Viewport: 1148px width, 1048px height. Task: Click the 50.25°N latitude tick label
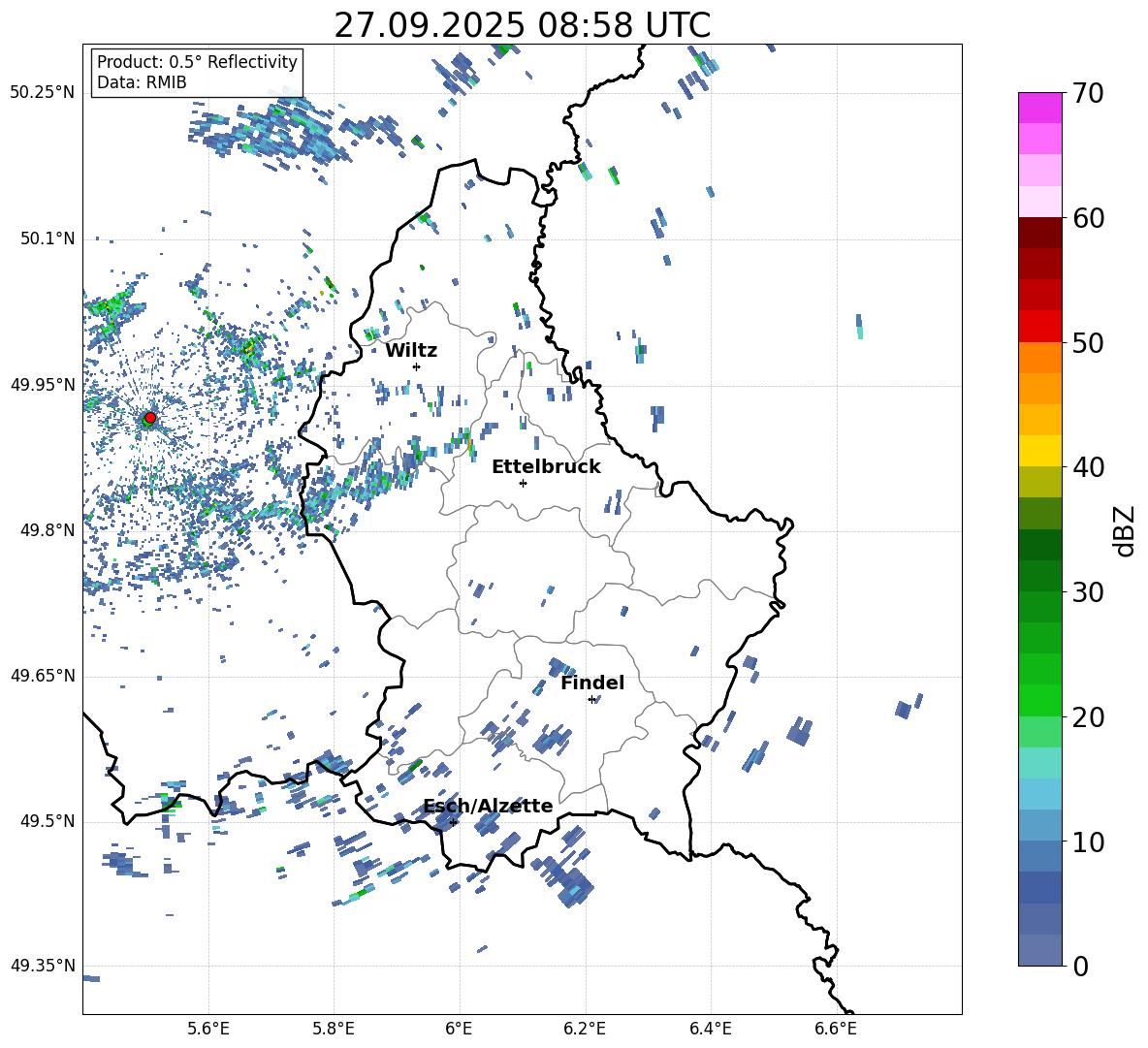tap(42, 92)
